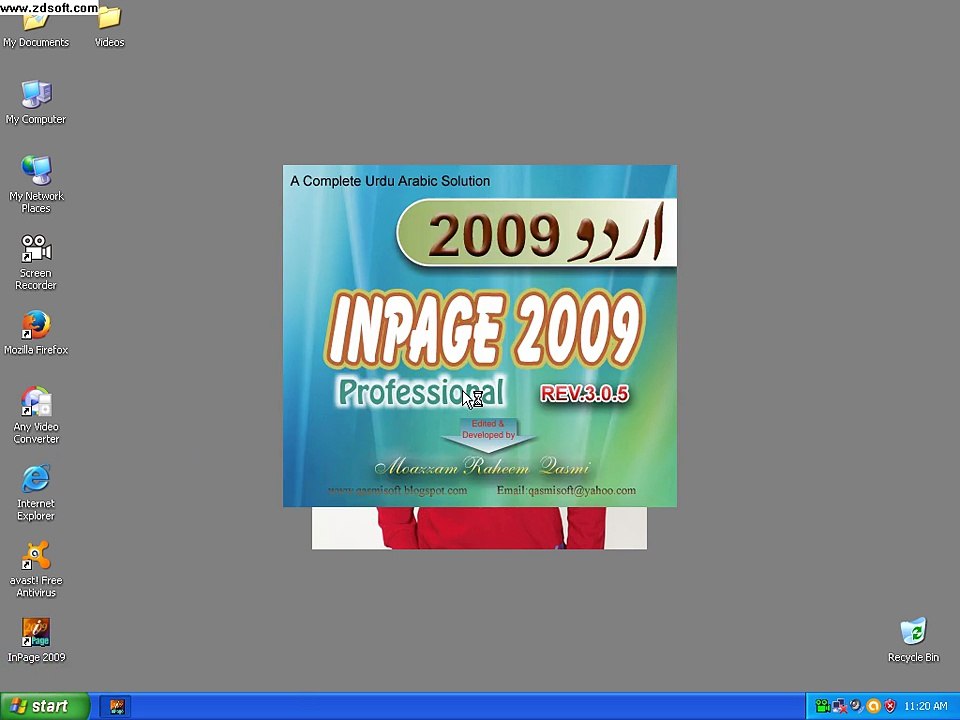Select the Recycle Bin icon
Screen dimensions: 960x720
(x=913, y=640)
